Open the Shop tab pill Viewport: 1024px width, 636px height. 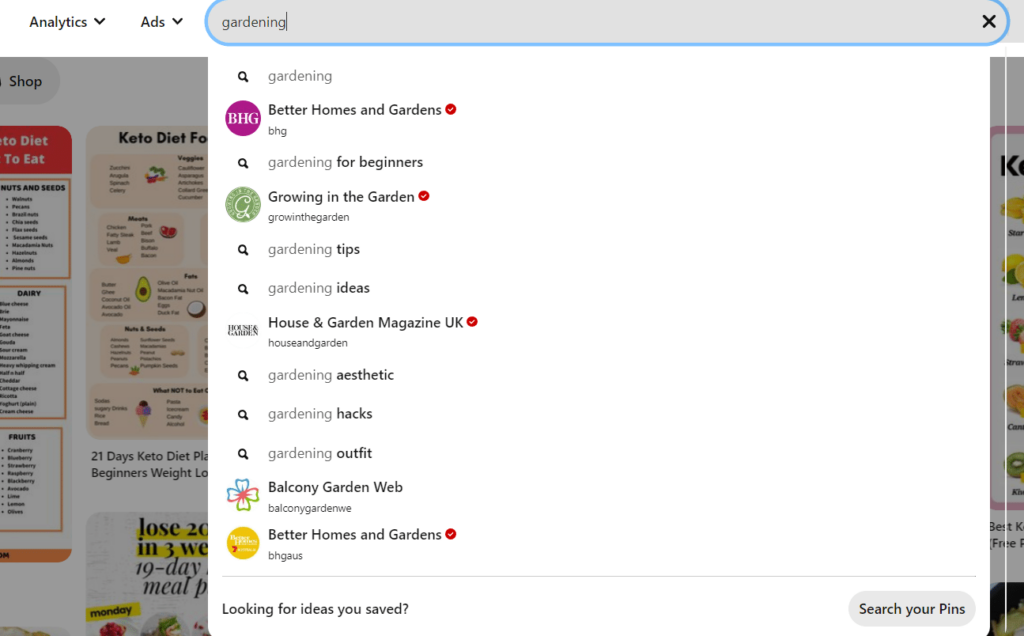[26, 82]
